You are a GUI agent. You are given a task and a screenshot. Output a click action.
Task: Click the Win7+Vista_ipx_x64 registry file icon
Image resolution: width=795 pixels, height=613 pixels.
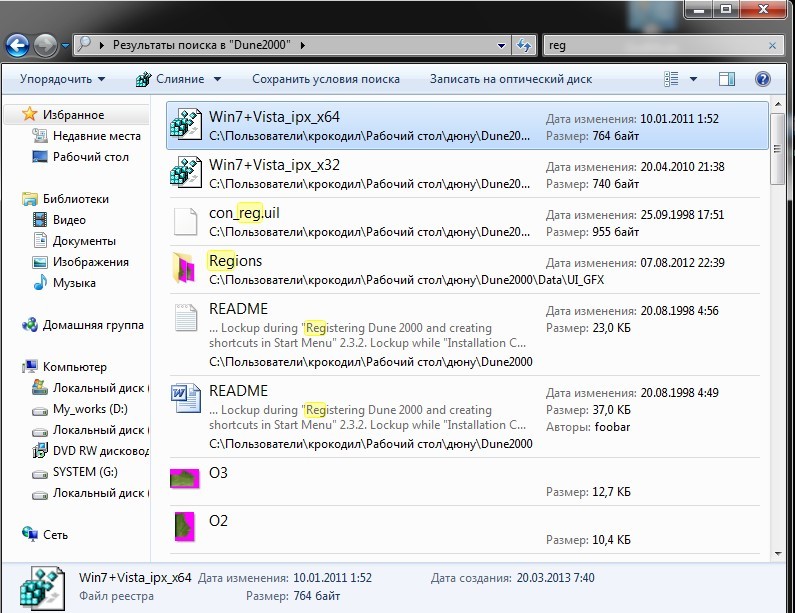(186, 125)
